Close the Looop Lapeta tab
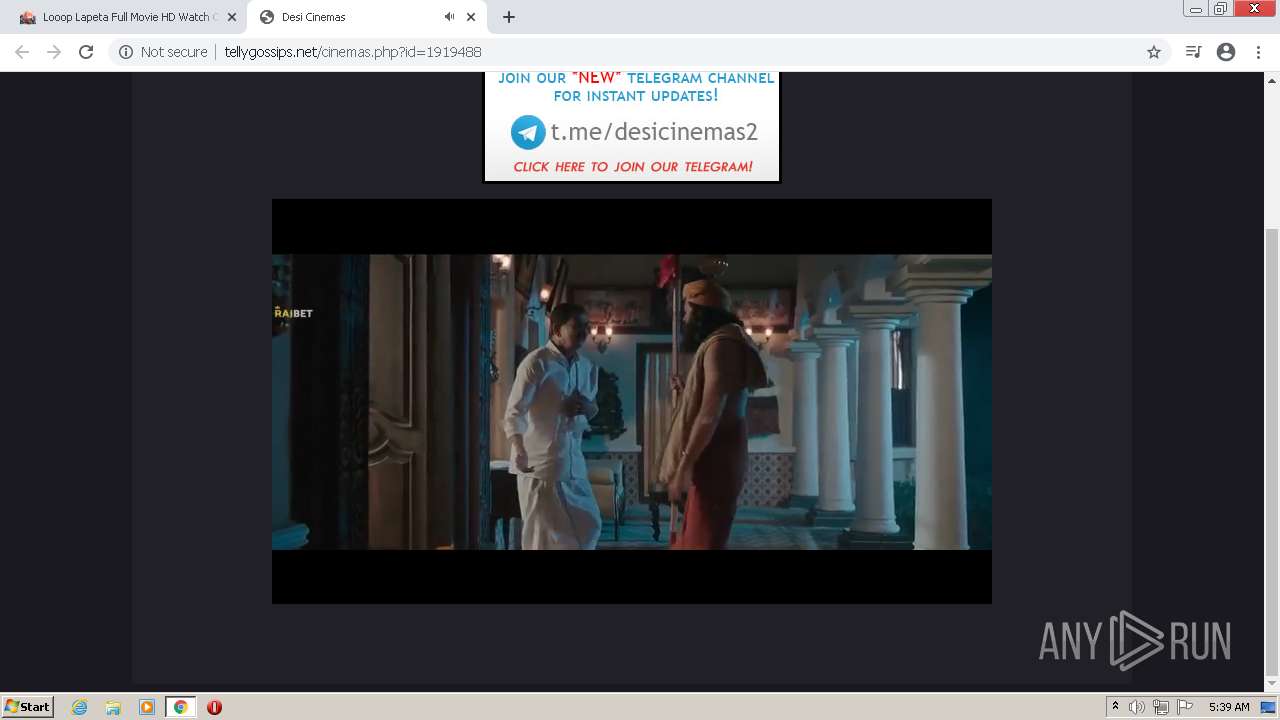This screenshot has height=720, width=1280. pos(232,17)
